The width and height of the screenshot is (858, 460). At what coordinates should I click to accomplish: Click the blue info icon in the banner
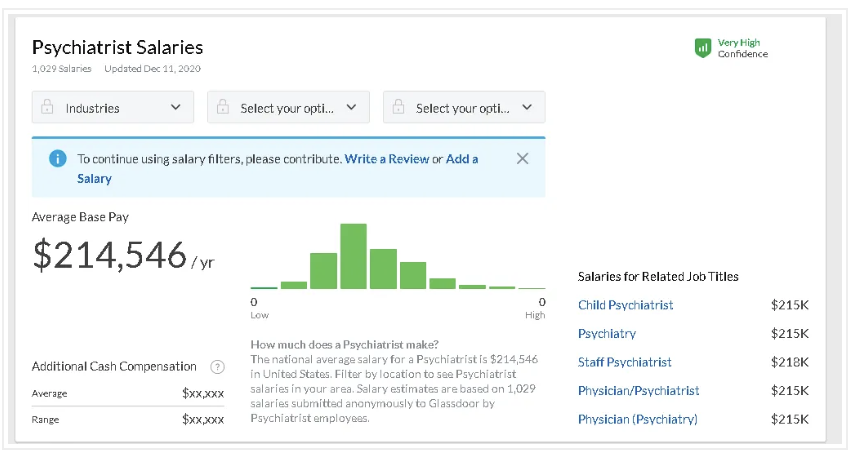pos(58,158)
